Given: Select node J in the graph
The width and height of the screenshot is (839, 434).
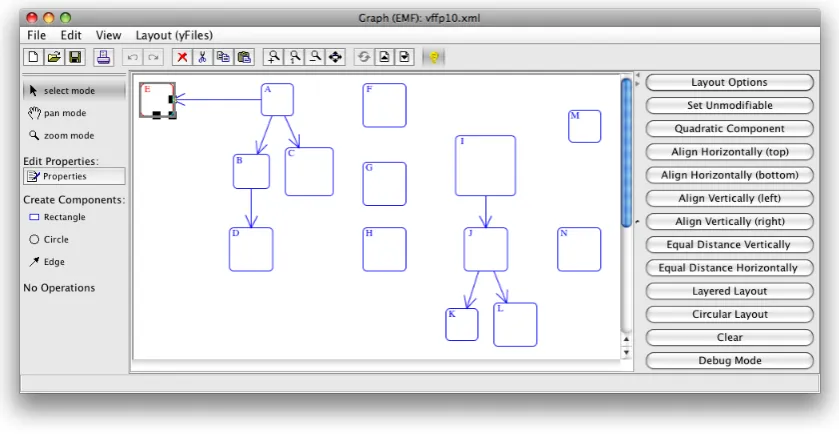Looking at the screenshot, I should 486,249.
